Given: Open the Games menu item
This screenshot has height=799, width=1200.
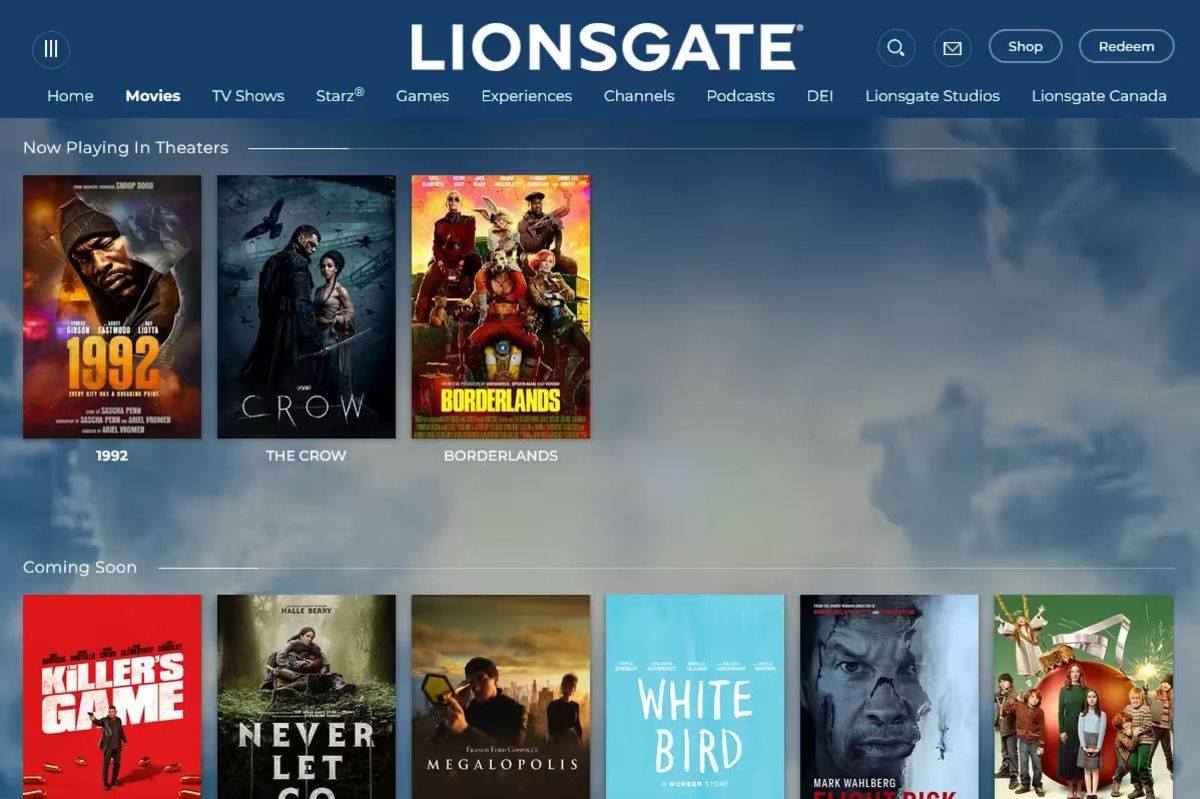Looking at the screenshot, I should 422,96.
